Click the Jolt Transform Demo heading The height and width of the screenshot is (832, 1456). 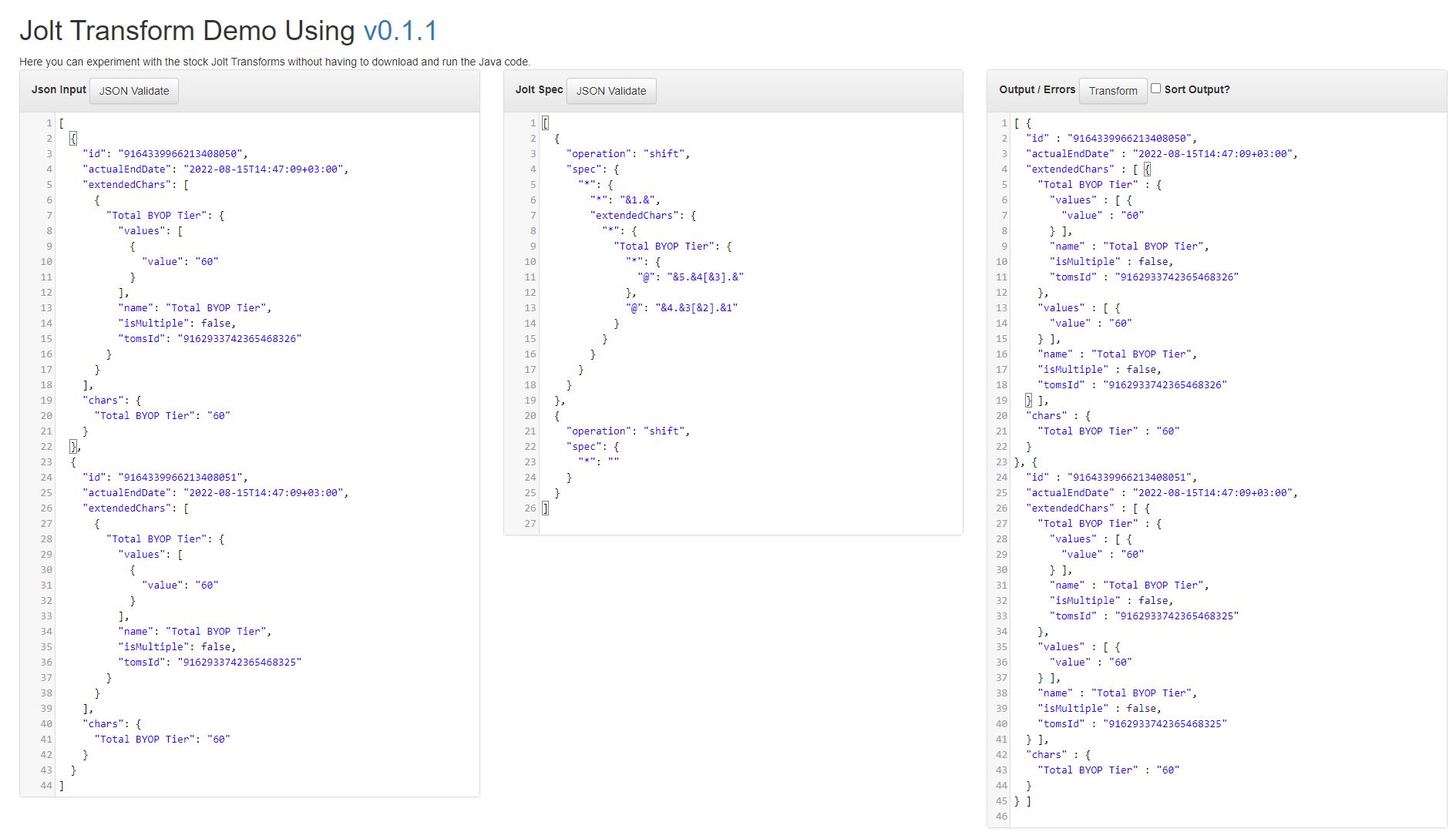coord(229,31)
